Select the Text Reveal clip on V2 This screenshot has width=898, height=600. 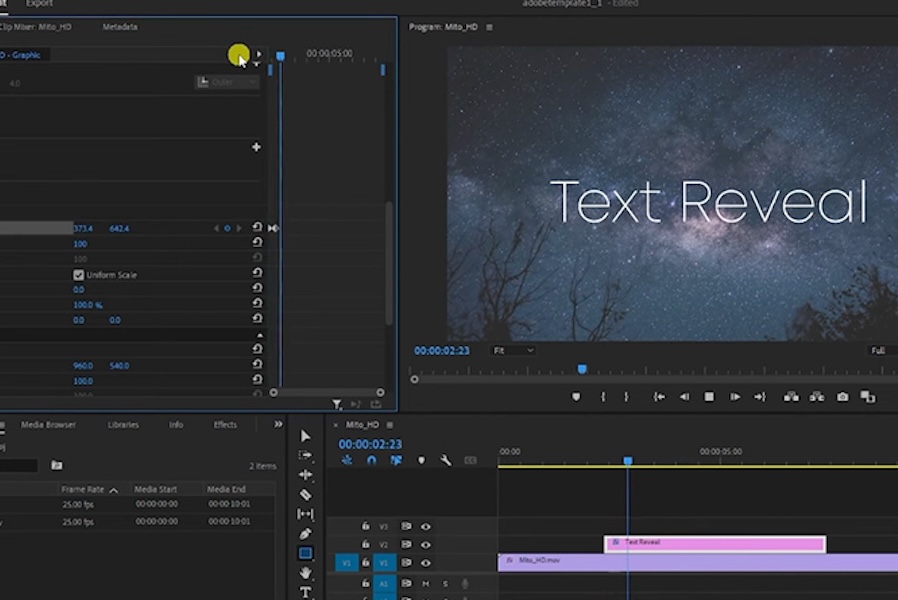[x=715, y=544]
